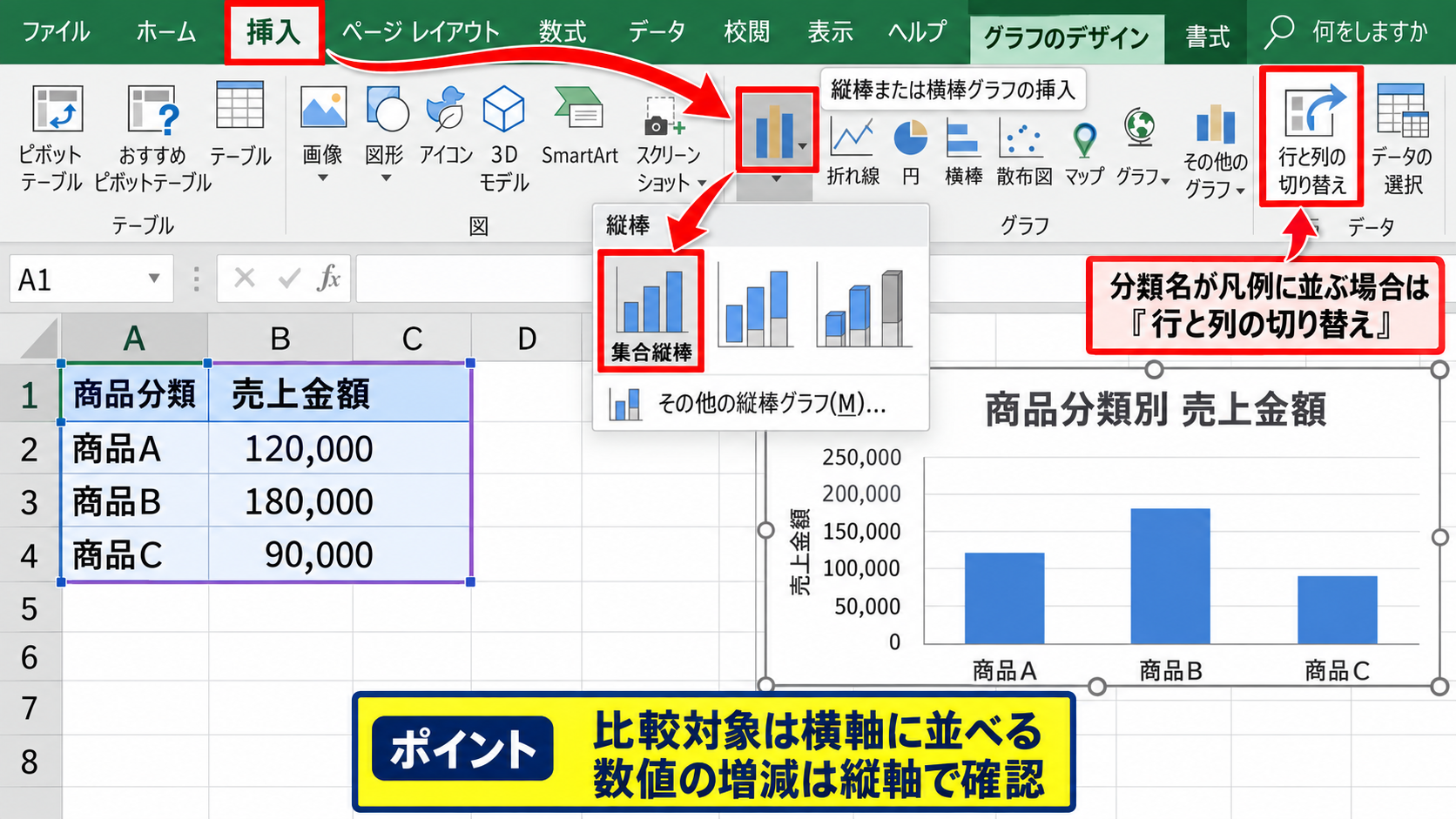Viewport: 1456px width, 819px height.
Task: Insert a 3D モデル
Action: click(504, 138)
